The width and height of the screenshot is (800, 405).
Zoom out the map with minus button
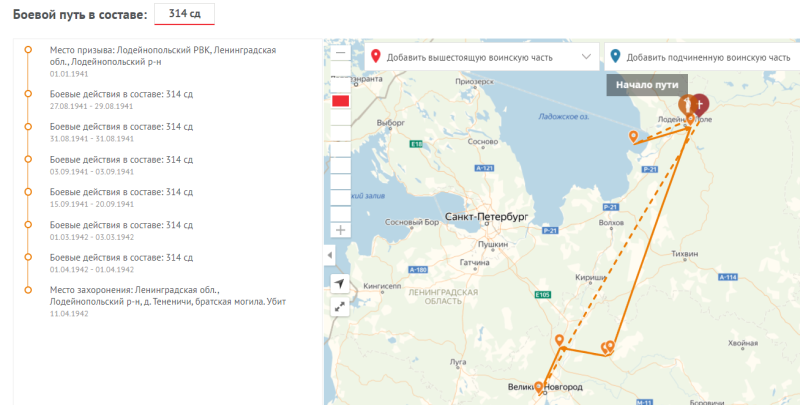341,52
